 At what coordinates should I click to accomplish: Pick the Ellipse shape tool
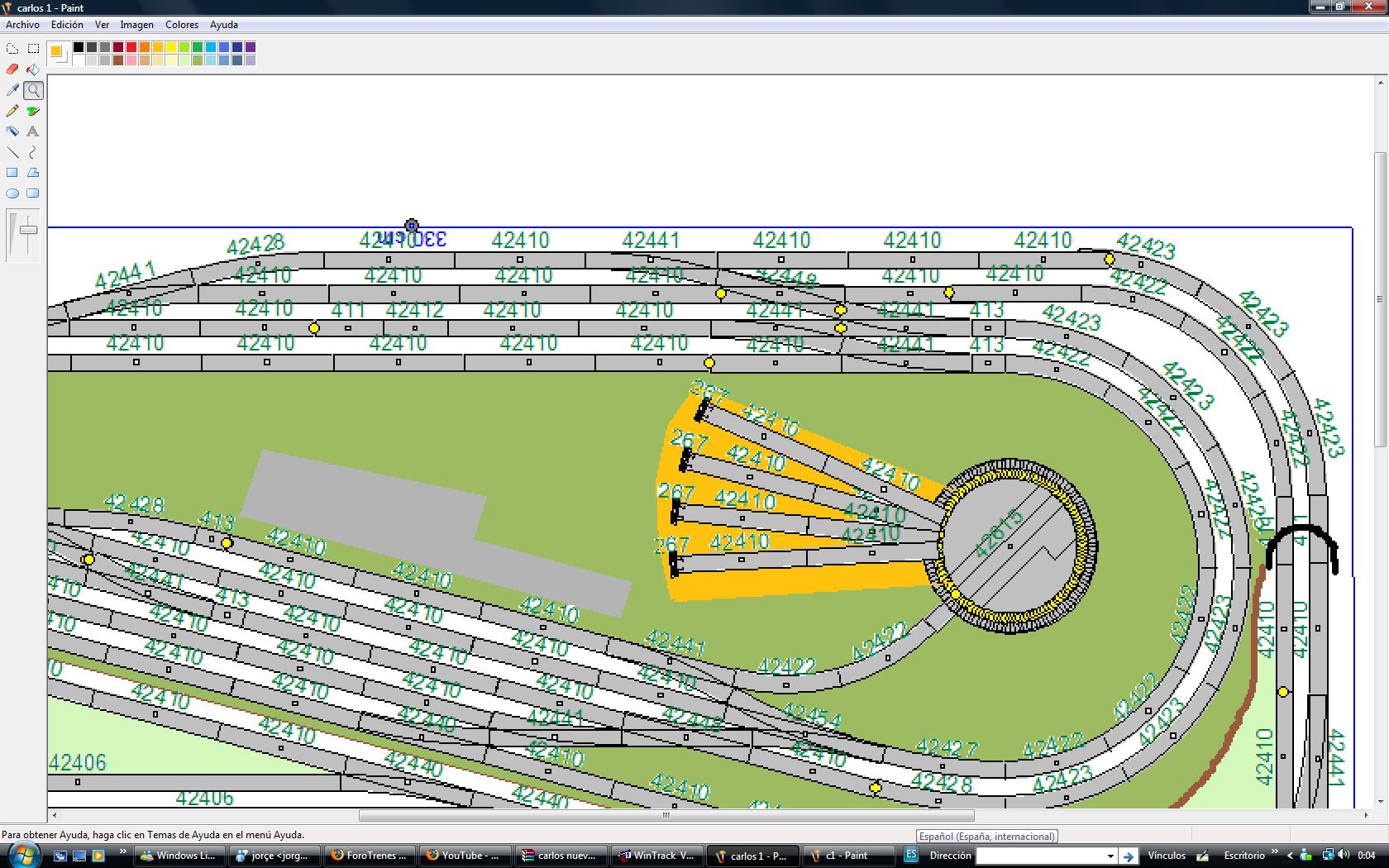(x=12, y=193)
